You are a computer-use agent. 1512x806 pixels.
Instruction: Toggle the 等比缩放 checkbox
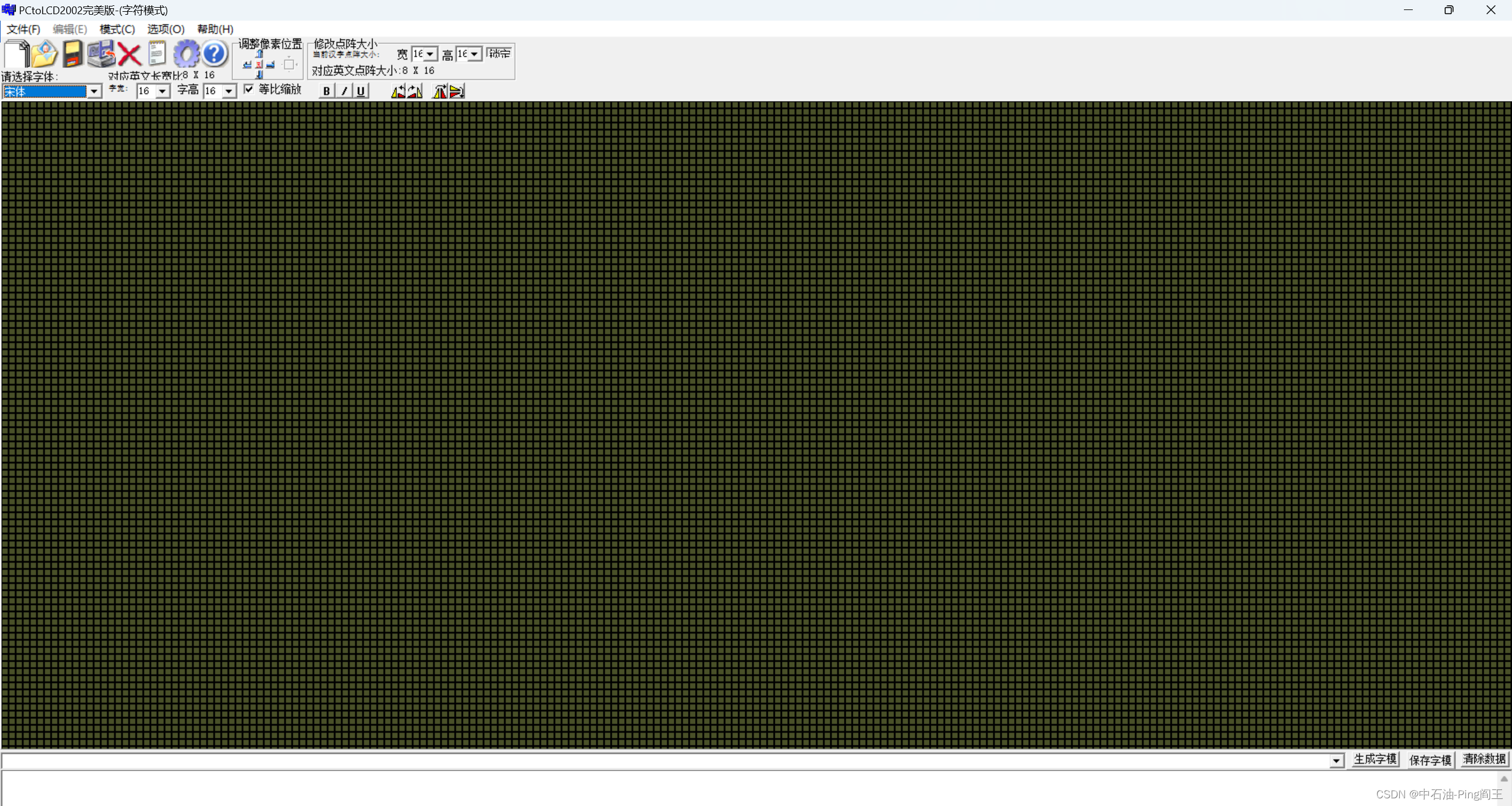tap(249, 89)
